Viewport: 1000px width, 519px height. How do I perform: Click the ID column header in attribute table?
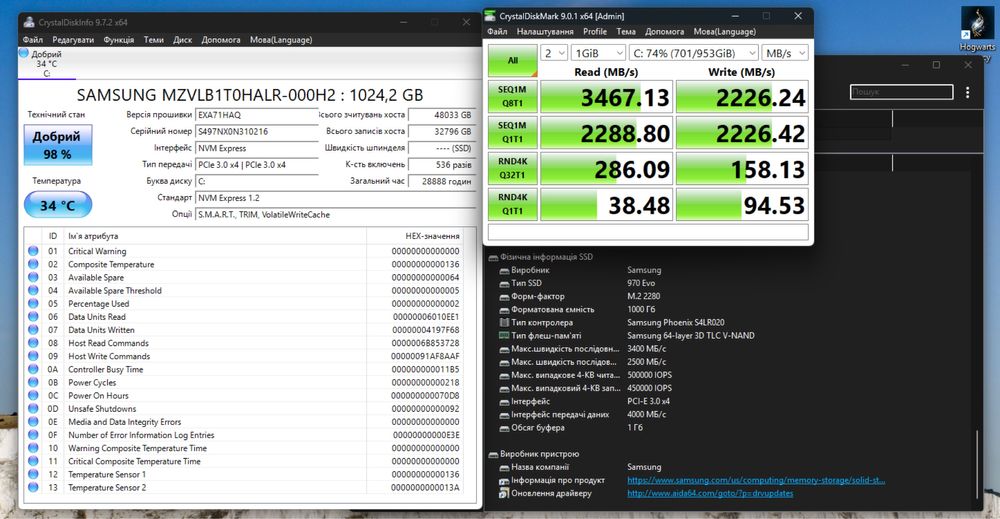click(53, 236)
